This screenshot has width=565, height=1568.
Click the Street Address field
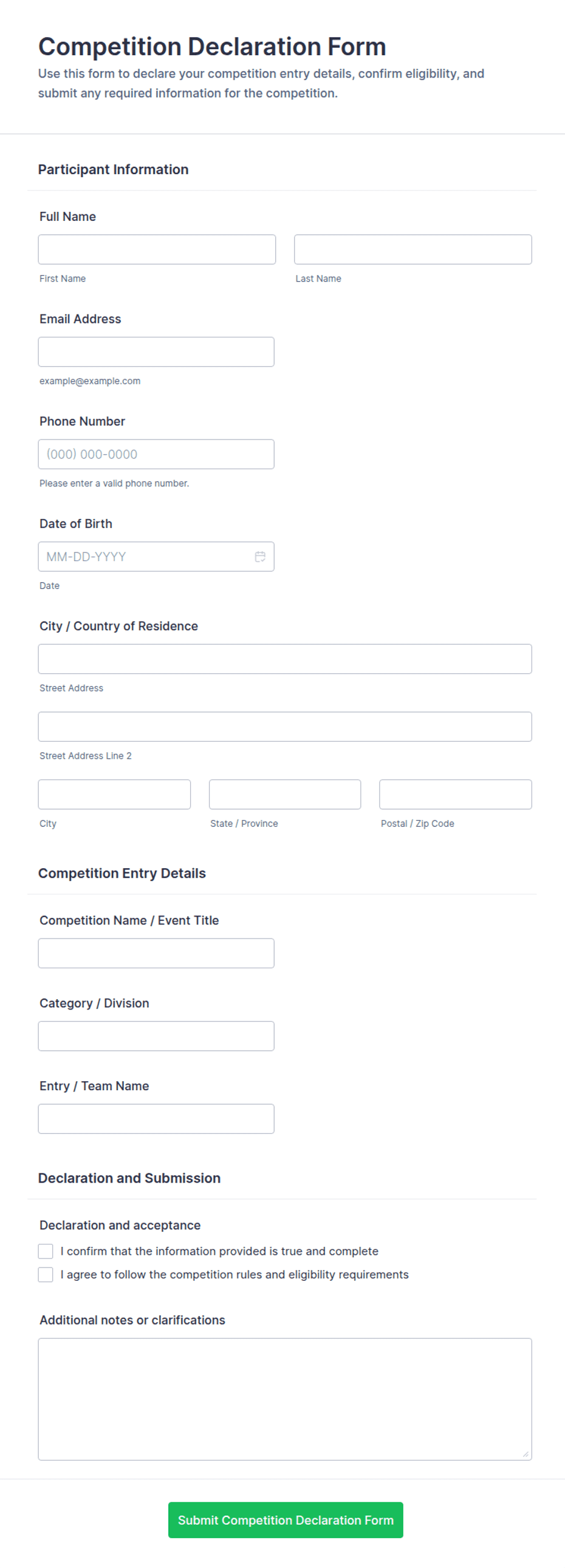(285, 659)
